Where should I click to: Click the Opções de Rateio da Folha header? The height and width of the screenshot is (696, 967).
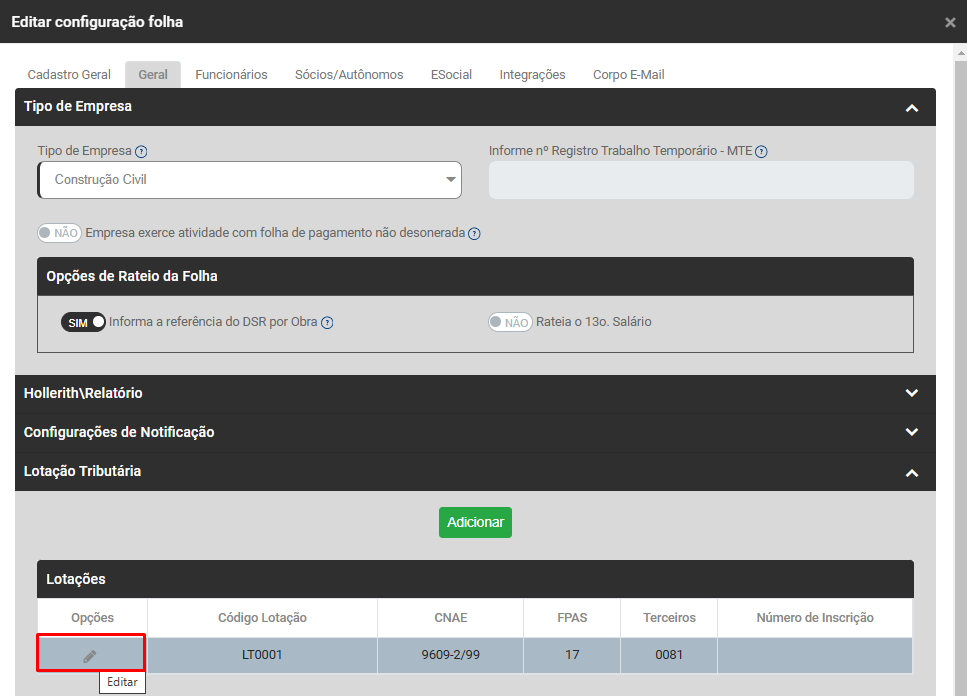(475, 276)
